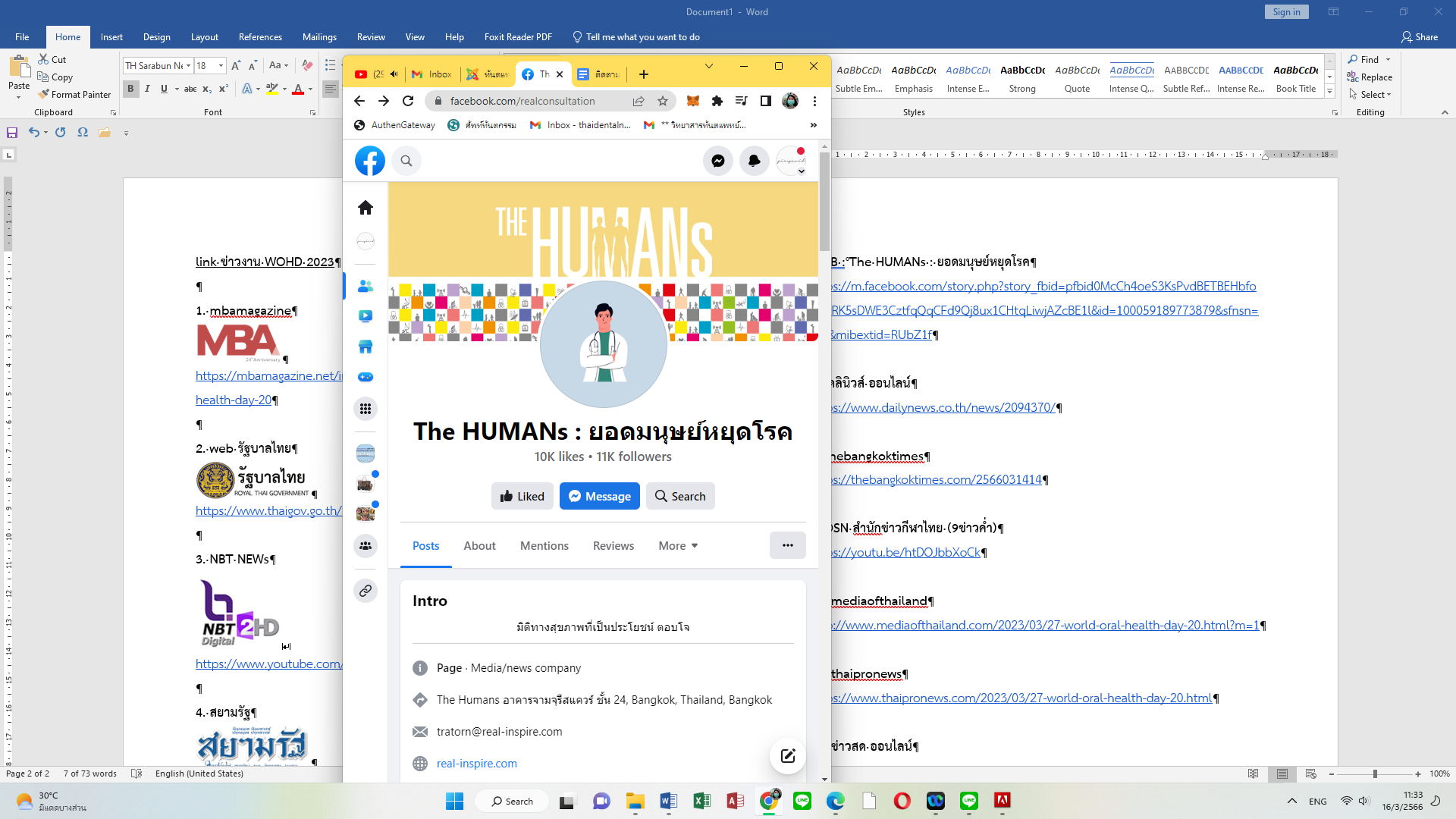Bookmark this page with the star icon
This screenshot has height=819, width=1456.
[663, 101]
